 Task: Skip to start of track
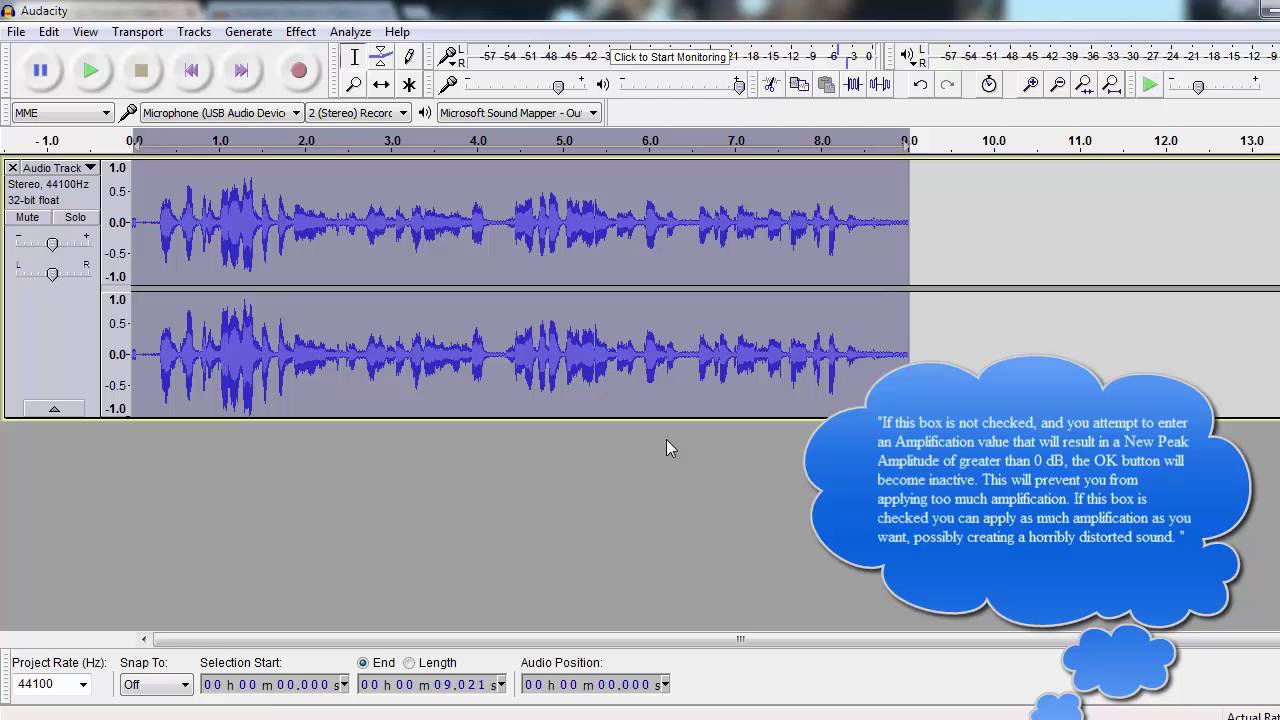(x=191, y=70)
